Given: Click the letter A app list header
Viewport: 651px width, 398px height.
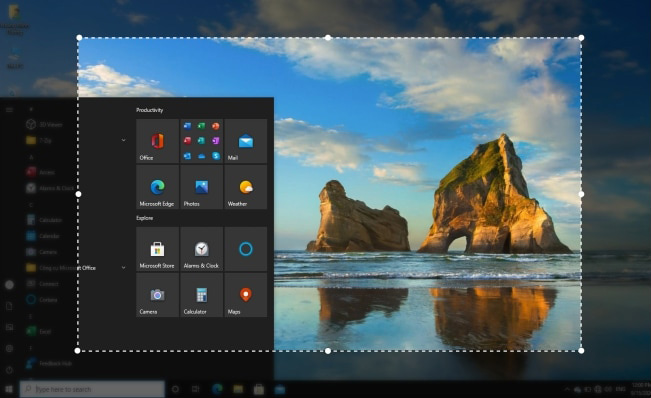Looking at the screenshot, I should (31, 157).
